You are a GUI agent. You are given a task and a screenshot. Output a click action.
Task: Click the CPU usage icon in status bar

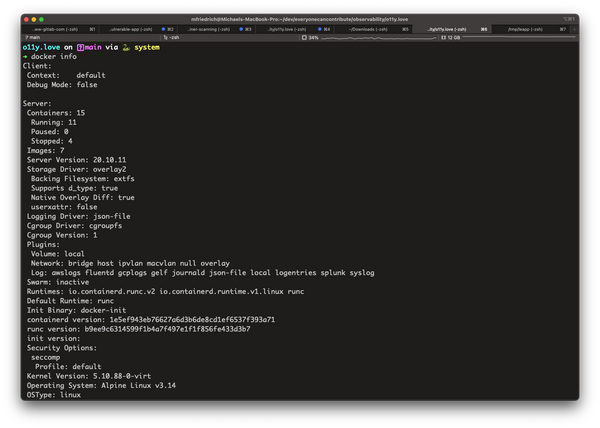[304, 38]
